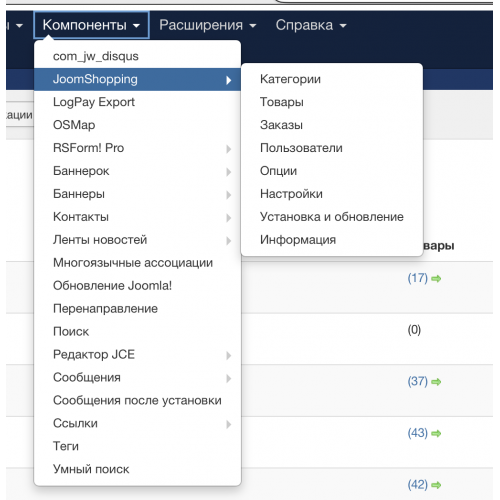Select Баннерок menu label
The width and height of the screenshot is (500, 500).
81,171
